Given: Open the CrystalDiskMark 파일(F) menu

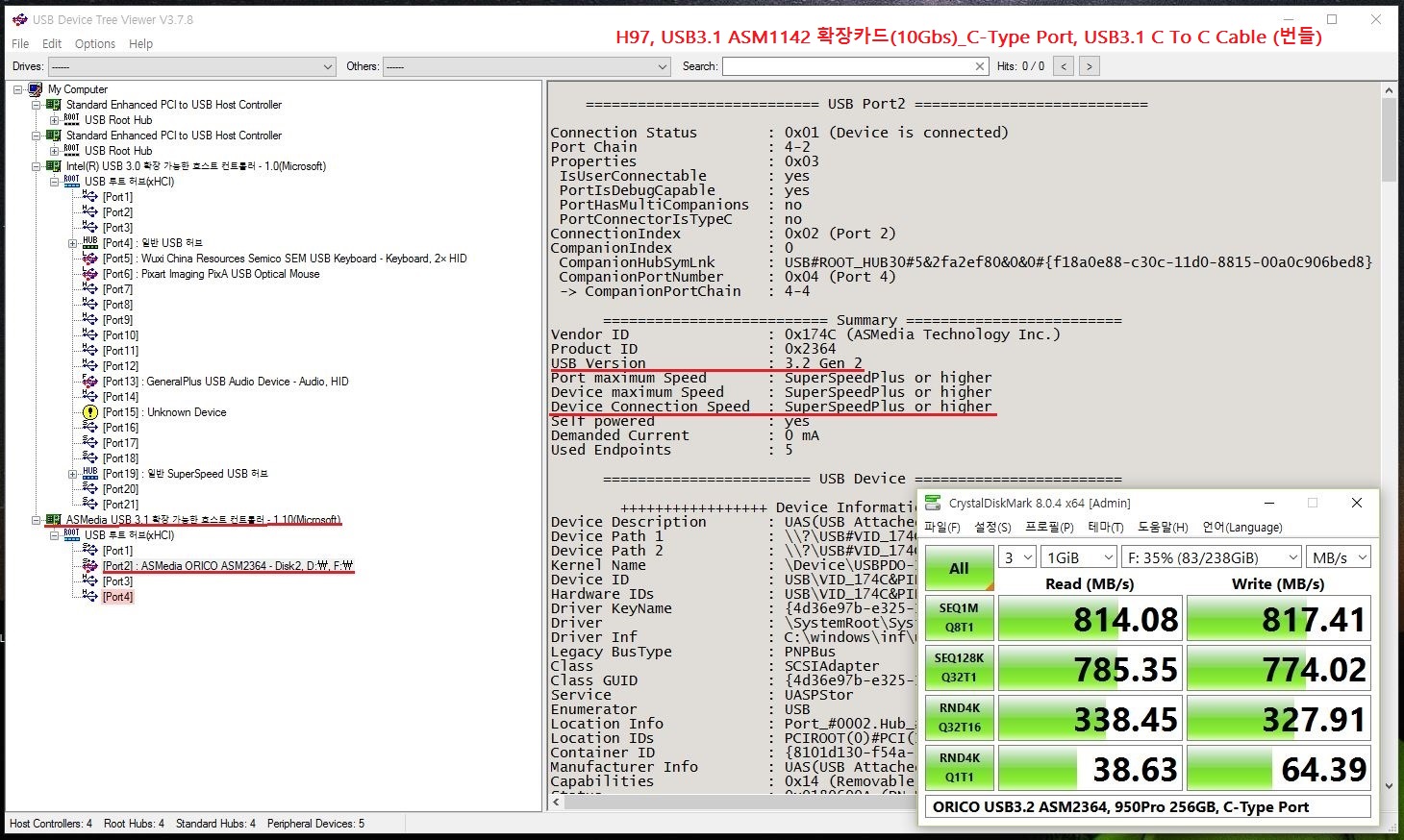Looking at the screenshot, I should pyautogui.click(x=942, y=528).
